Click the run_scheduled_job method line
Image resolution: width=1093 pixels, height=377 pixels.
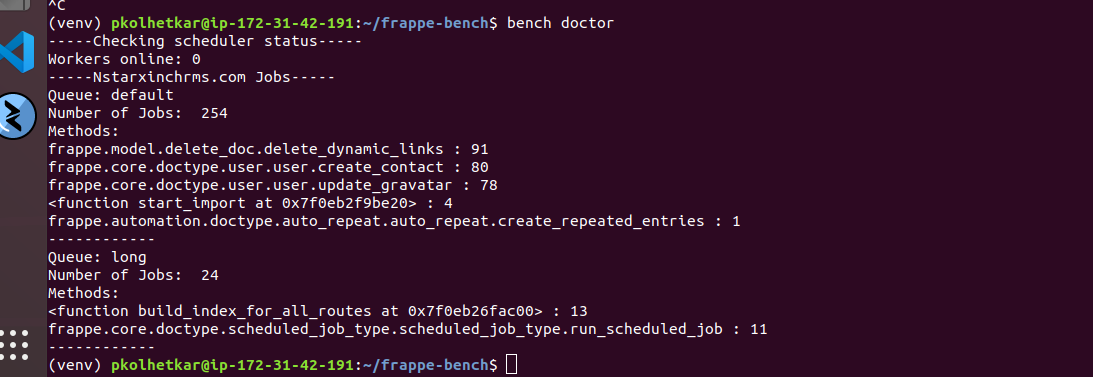point(408,329)
